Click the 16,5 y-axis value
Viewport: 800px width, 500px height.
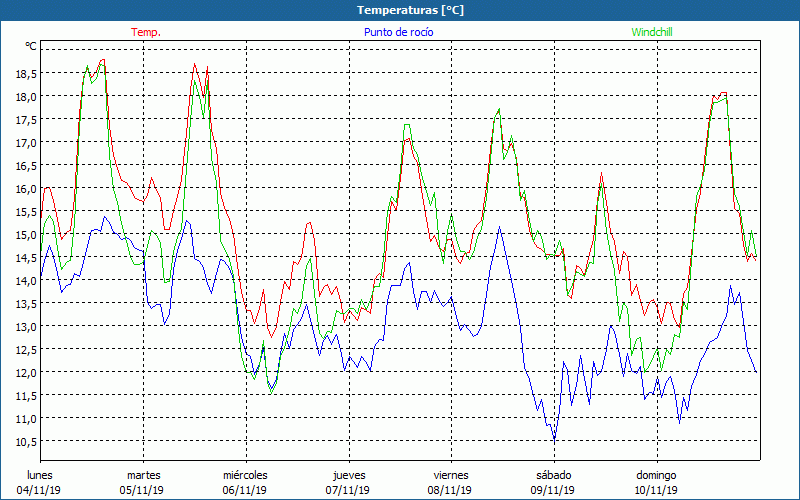coord(26,166)
